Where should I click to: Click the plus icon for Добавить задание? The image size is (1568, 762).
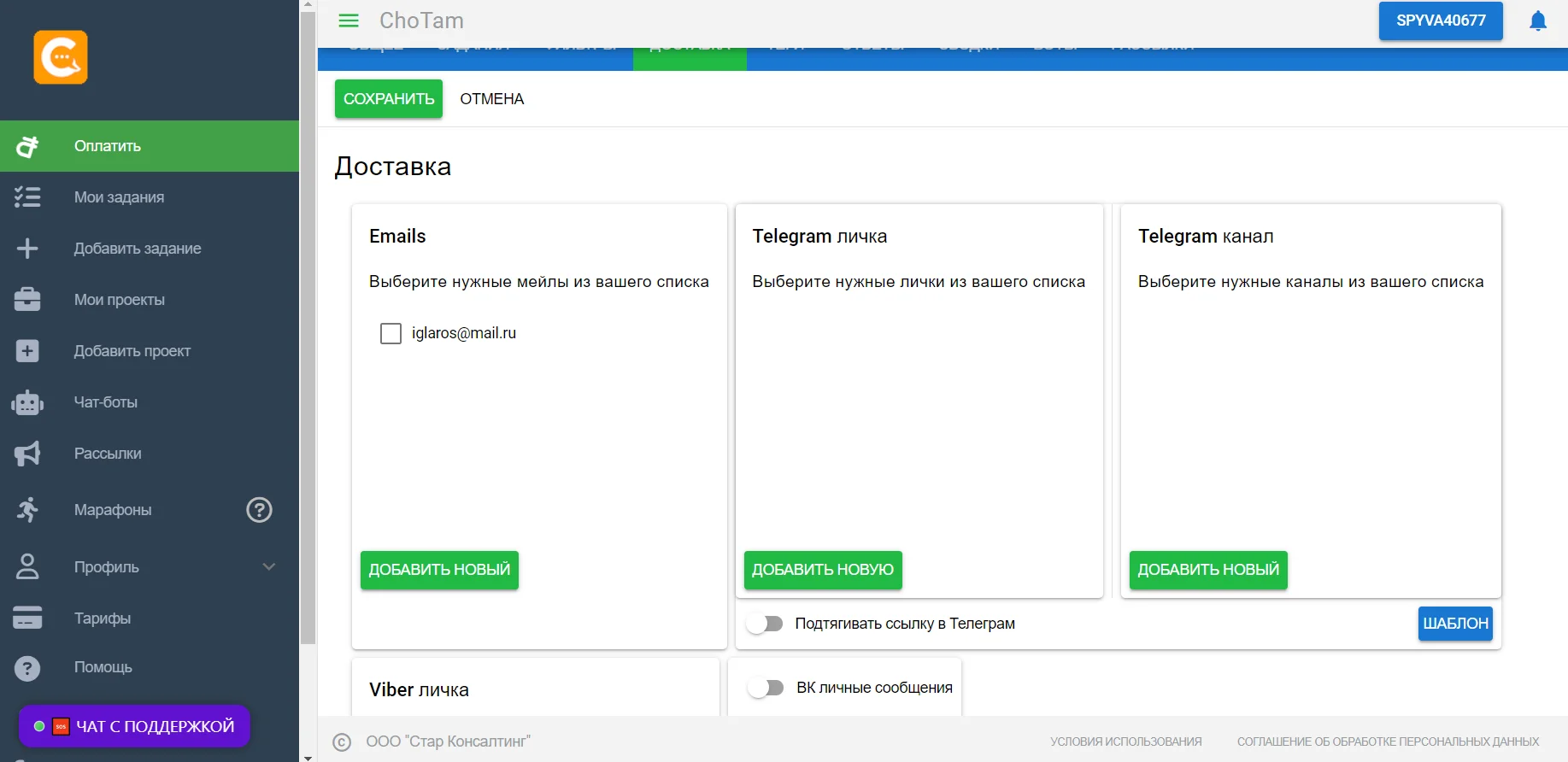click(x=27, y=249)
